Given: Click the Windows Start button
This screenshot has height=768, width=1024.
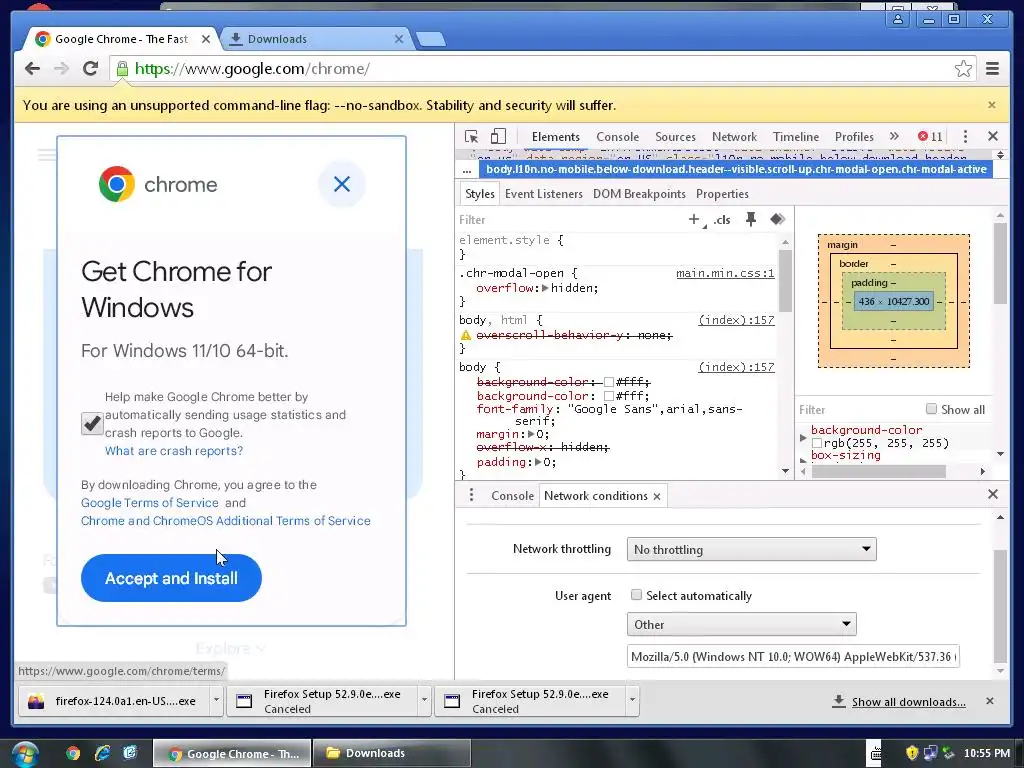Looking at the screenshot, I should click(24, 754).
